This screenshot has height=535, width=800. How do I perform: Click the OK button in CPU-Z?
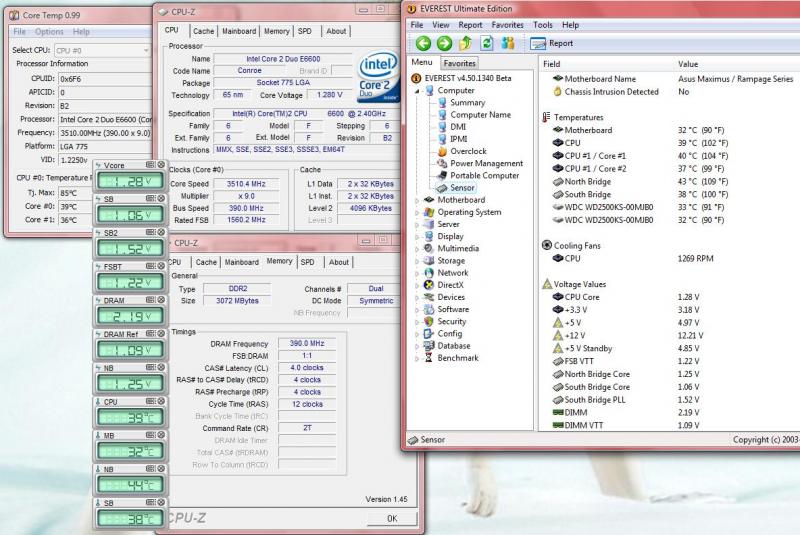[392, 519]
